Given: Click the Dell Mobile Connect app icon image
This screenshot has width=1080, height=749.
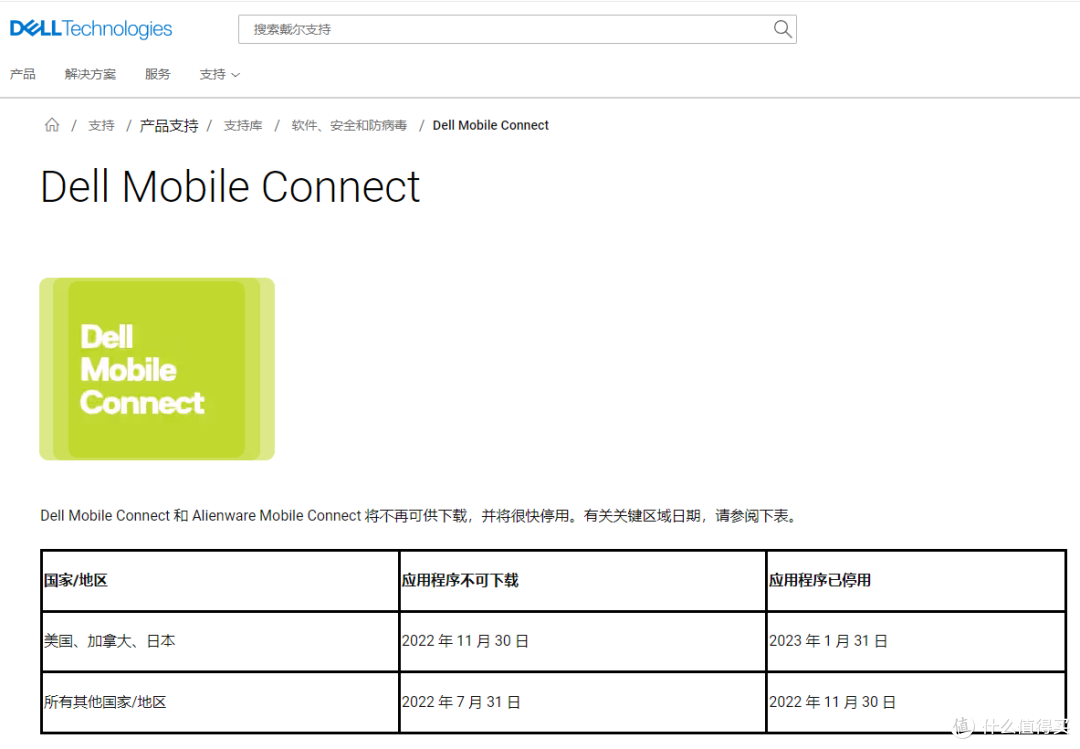Looking at the screenshot, I should (156, 368).
